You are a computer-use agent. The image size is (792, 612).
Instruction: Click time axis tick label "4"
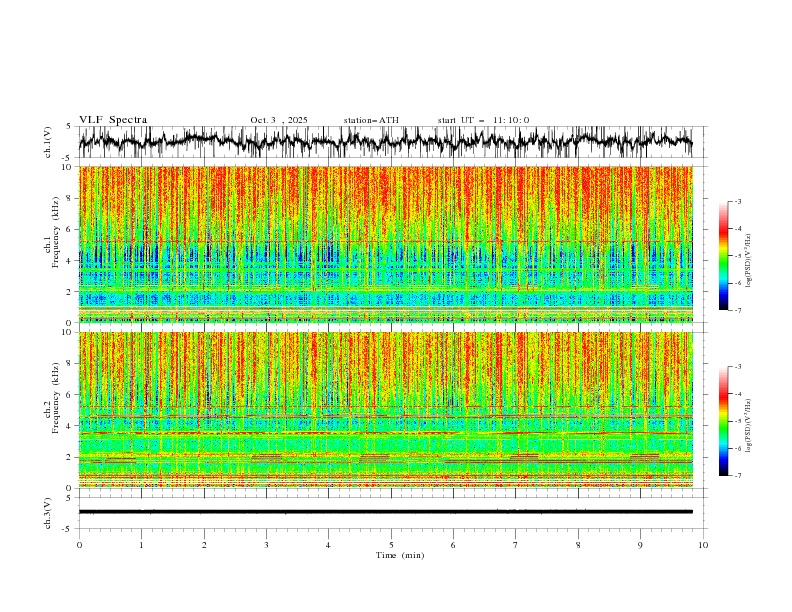(328, 545)
